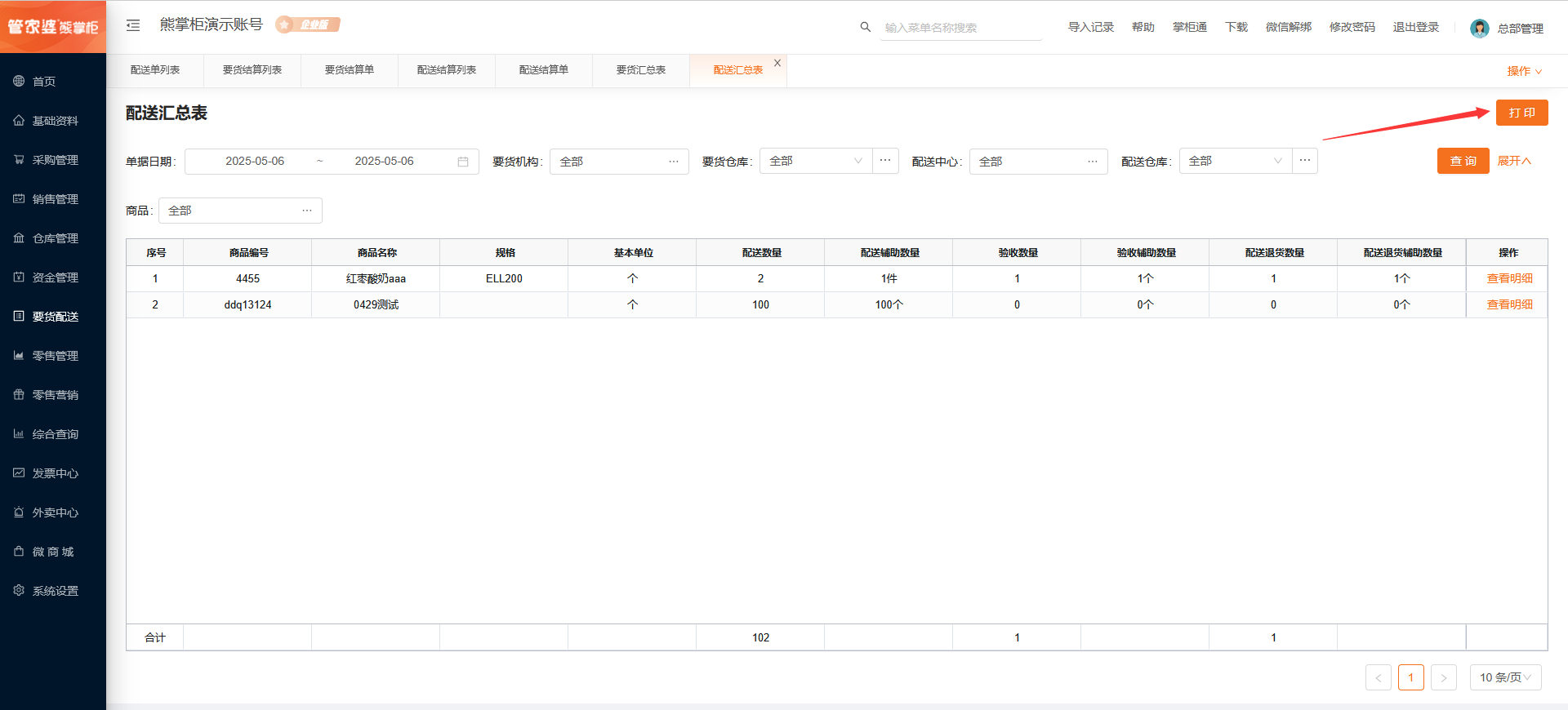Switch to 配送单列表 tab
Screen dimensions: 1568x710
pos(155,70)
